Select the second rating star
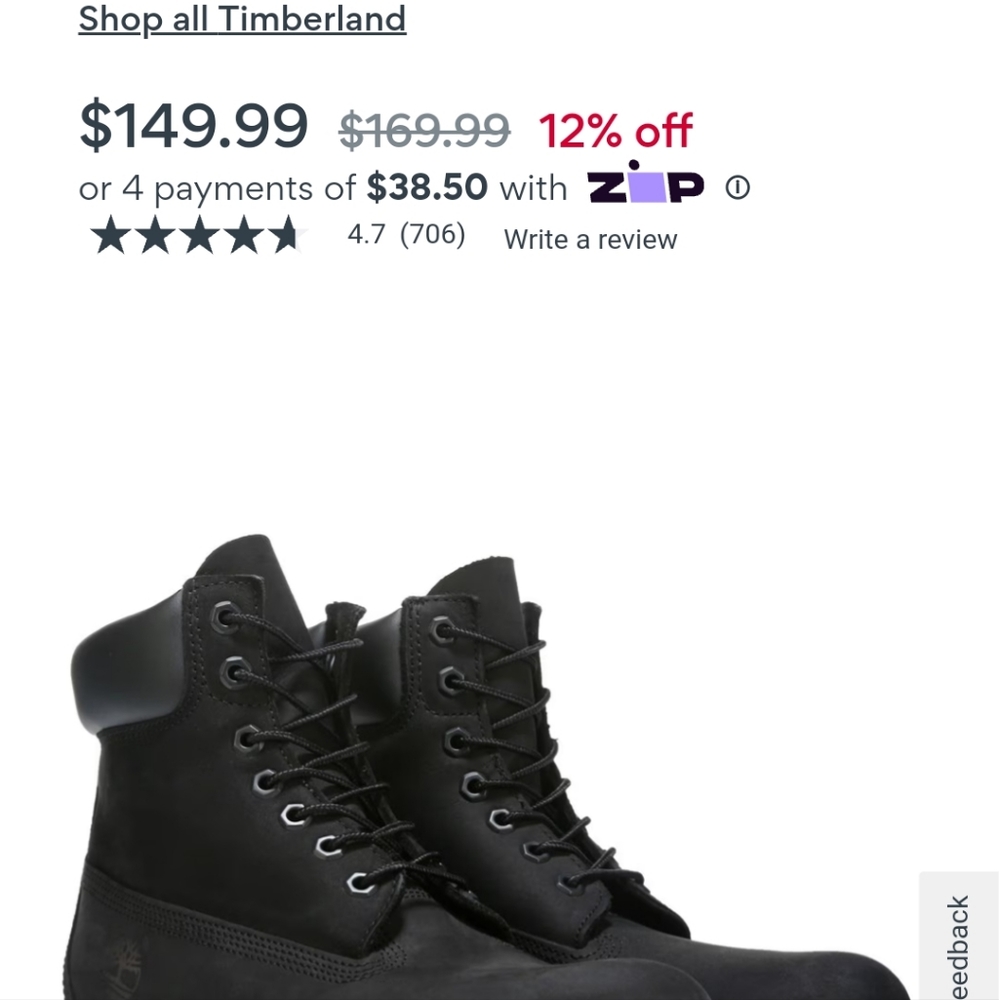999x1000 pixels. [x=156, y=237]
